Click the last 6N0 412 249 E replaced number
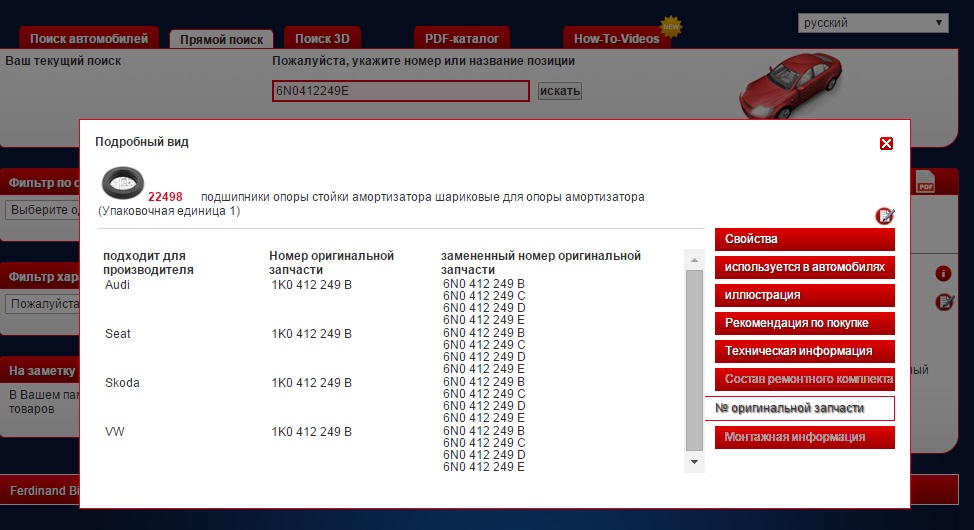This screenshot has height=530, width=974. 484,467
